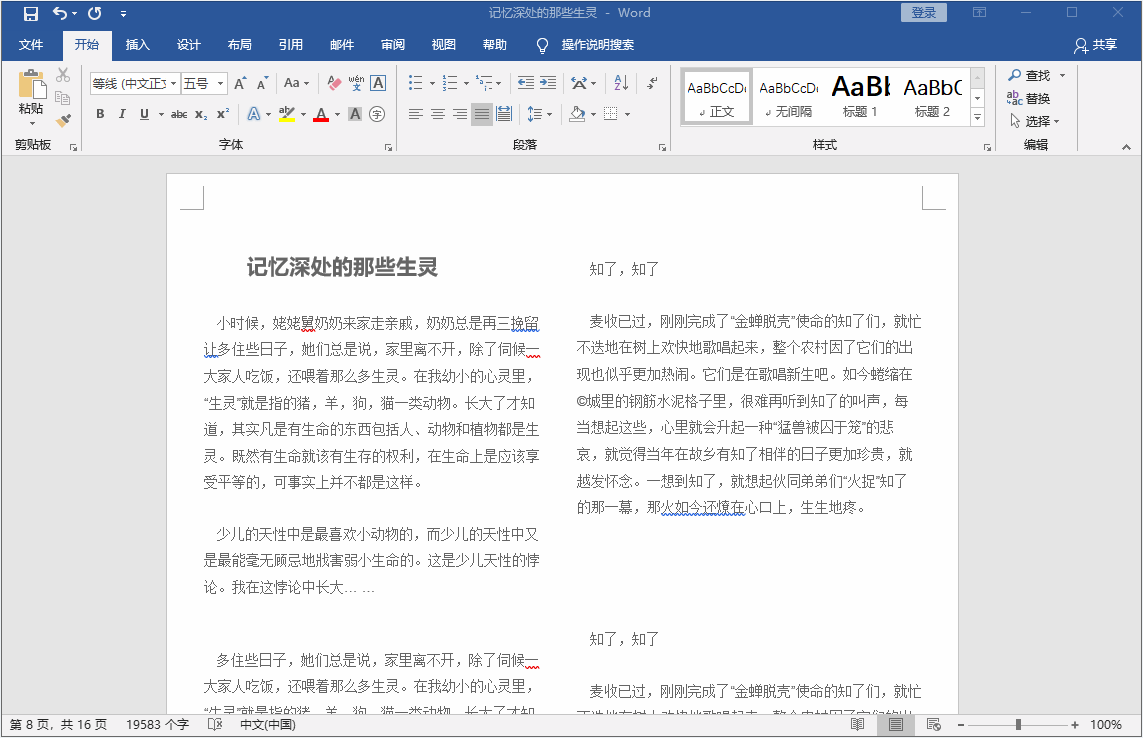Click the 登录 sign-in button
The height and width of the screenshot is (738, 1143).
pyautogui.click(x=923, y=13)
